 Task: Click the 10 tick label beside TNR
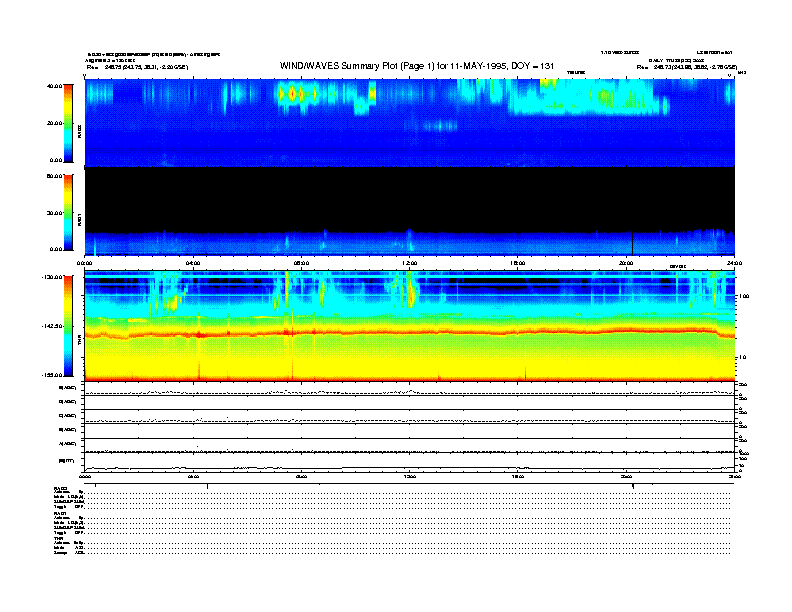745,358
